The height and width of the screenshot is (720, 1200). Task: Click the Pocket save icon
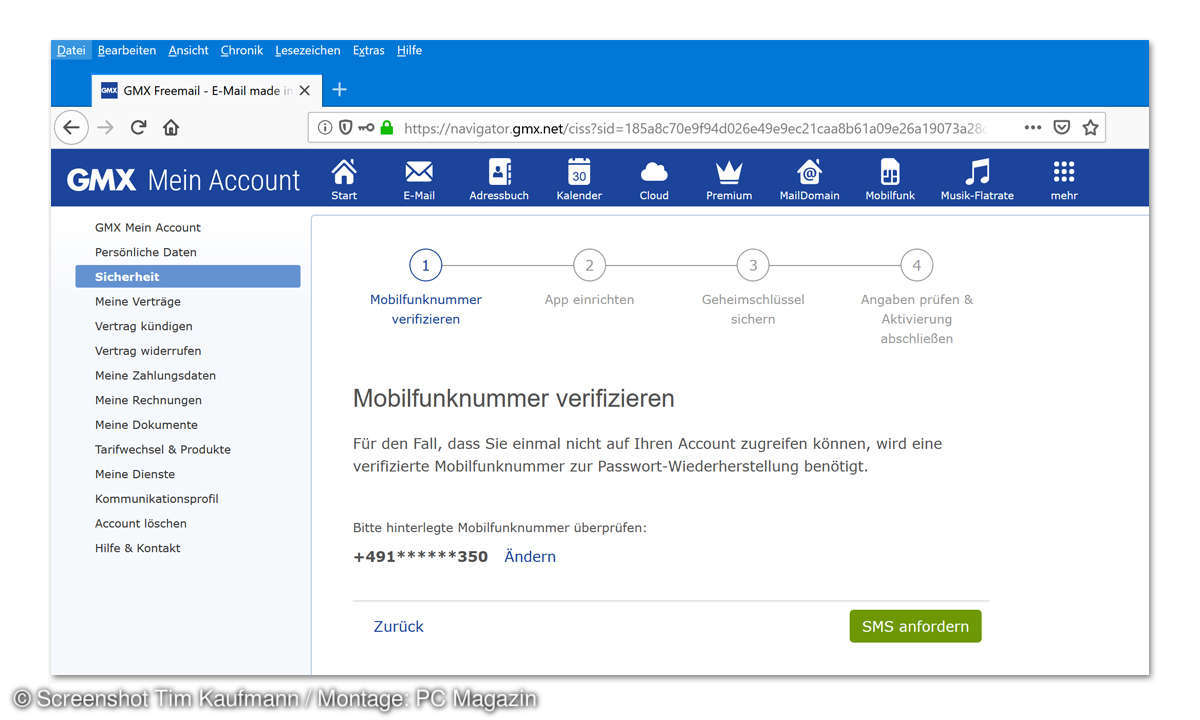pos(1062,128)
